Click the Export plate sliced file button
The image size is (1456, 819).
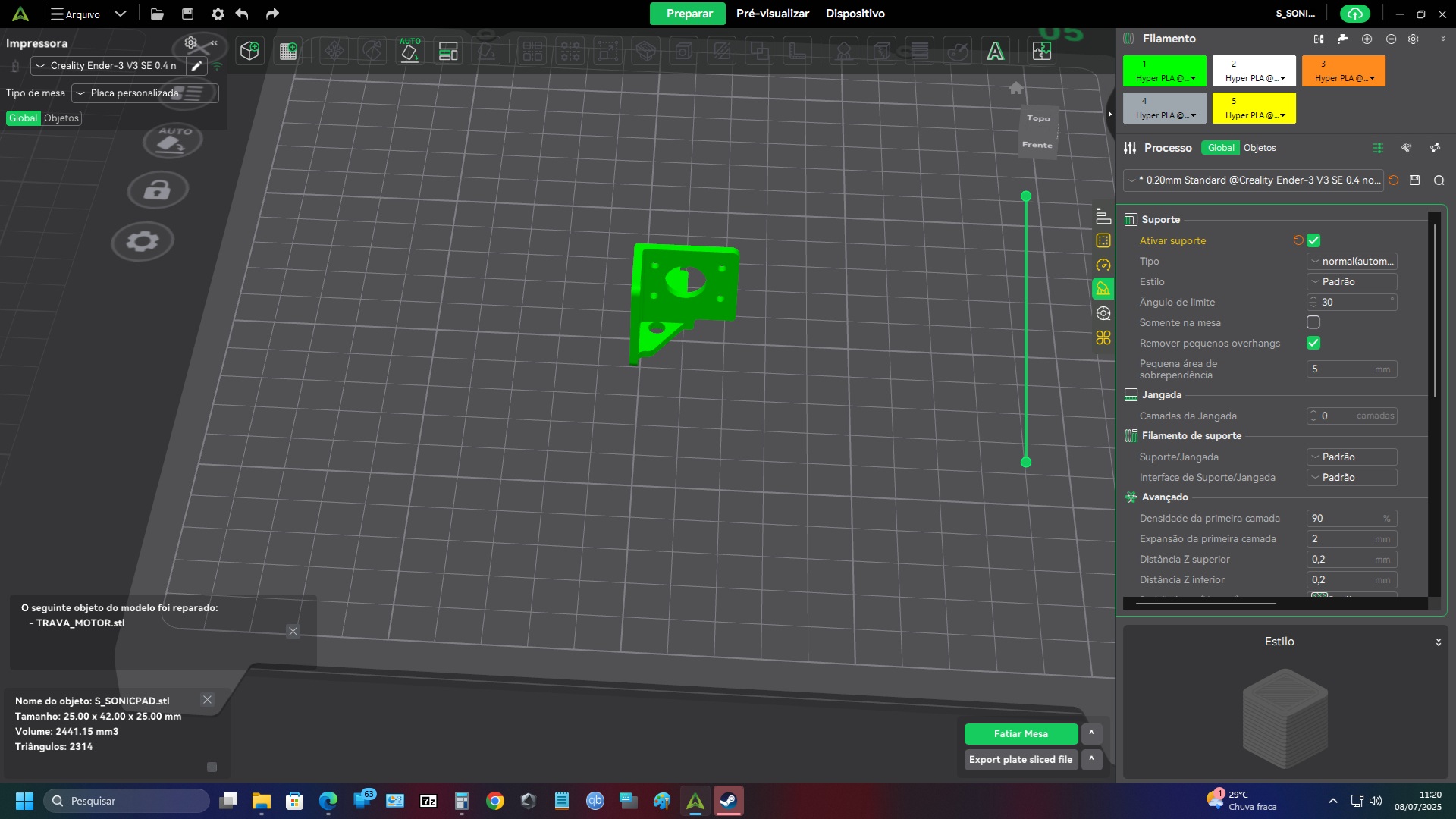(1021, 759)
